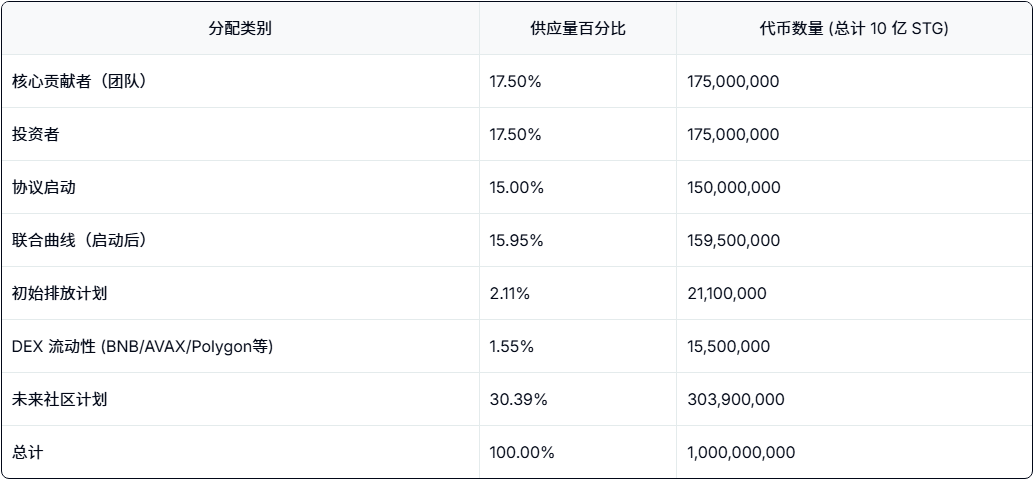The width and height of the screenshot is (1034, 481).
Task: Click the 2.11% percentage cell
Action: tap(510, 293)
